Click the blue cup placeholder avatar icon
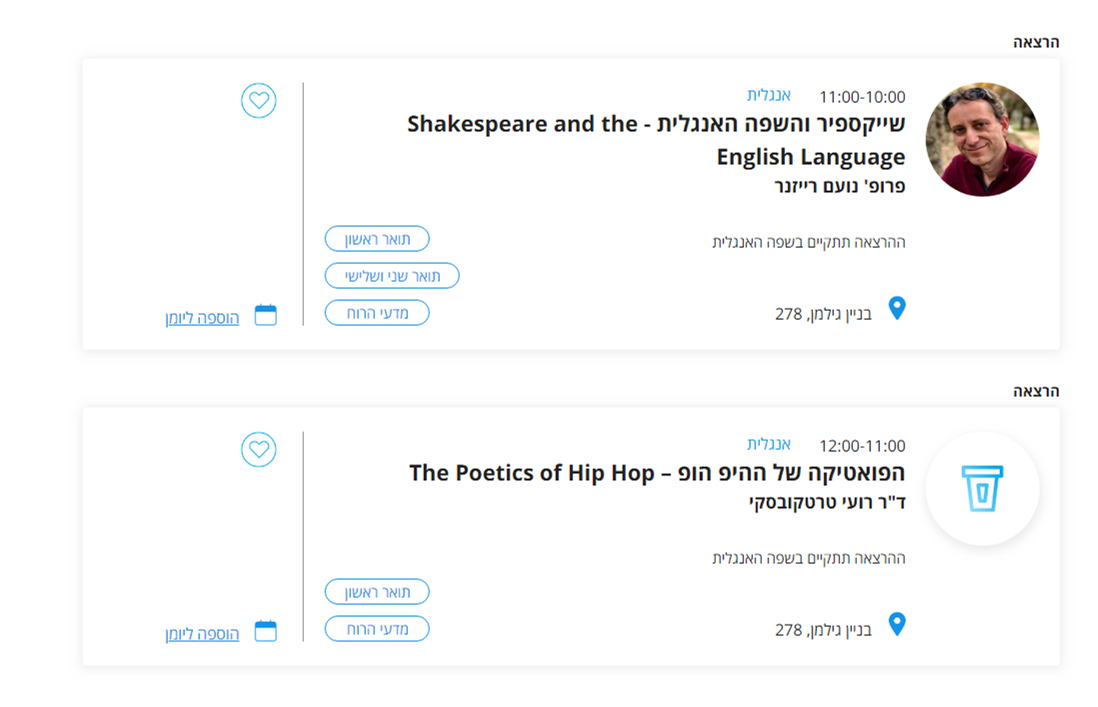1098x707 pixels. pos(982,489)
